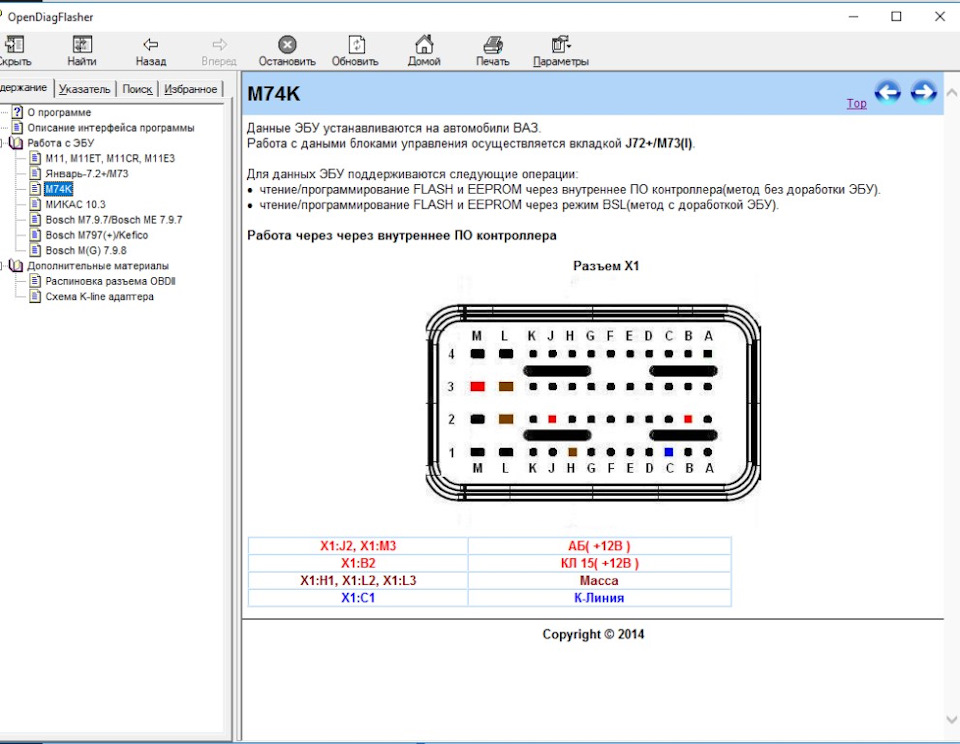Click the scrollbar down arrow in content pane
Viewport: 960px width, 744px height.
(x=951, y=720)
